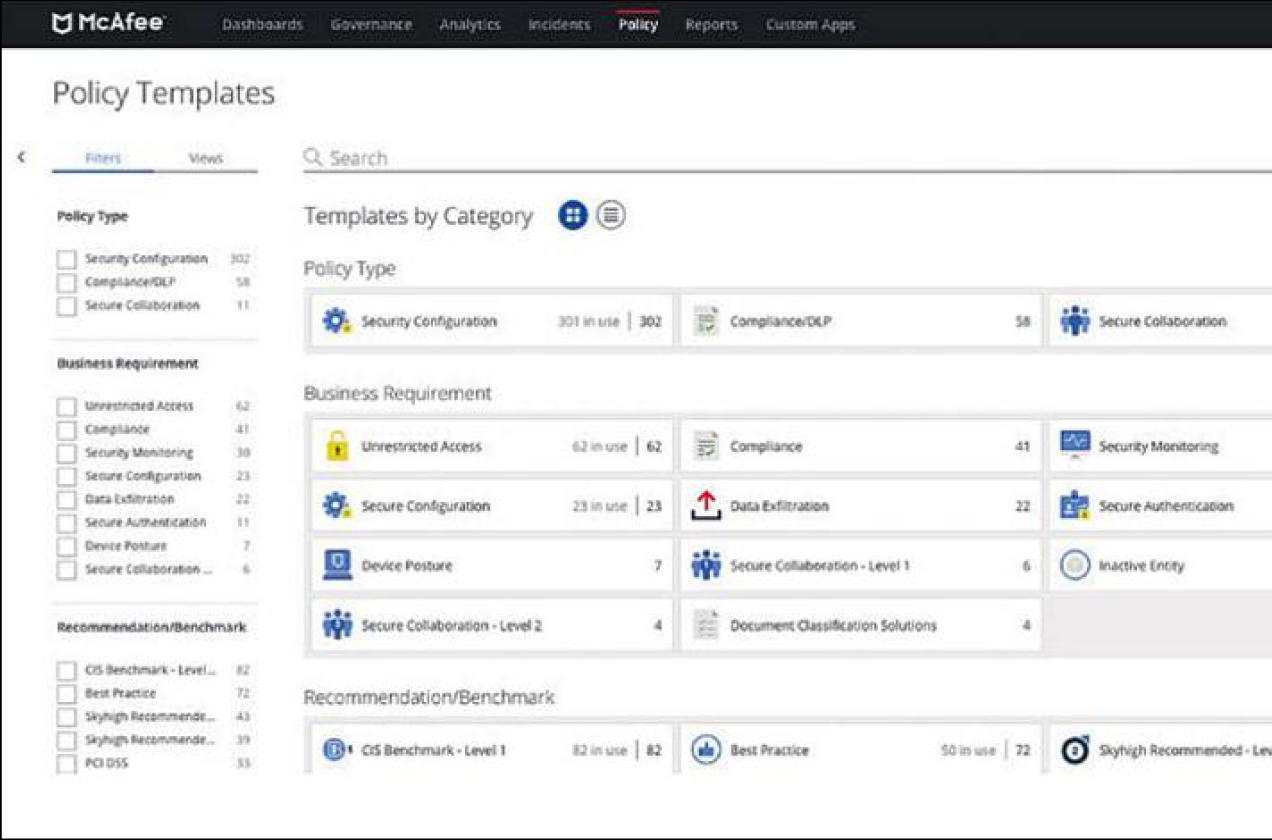Check the Secure Collaboration policy type filter
This screenshot has width=1272, height=840.
point(66,306)
